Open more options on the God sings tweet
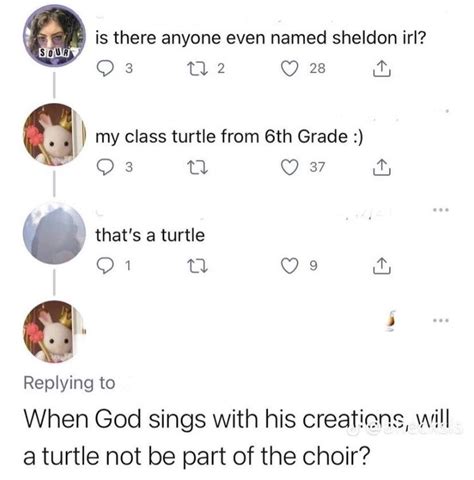This screenshot has width=474, height=480. pyautogui.click(x=441, y=320)
